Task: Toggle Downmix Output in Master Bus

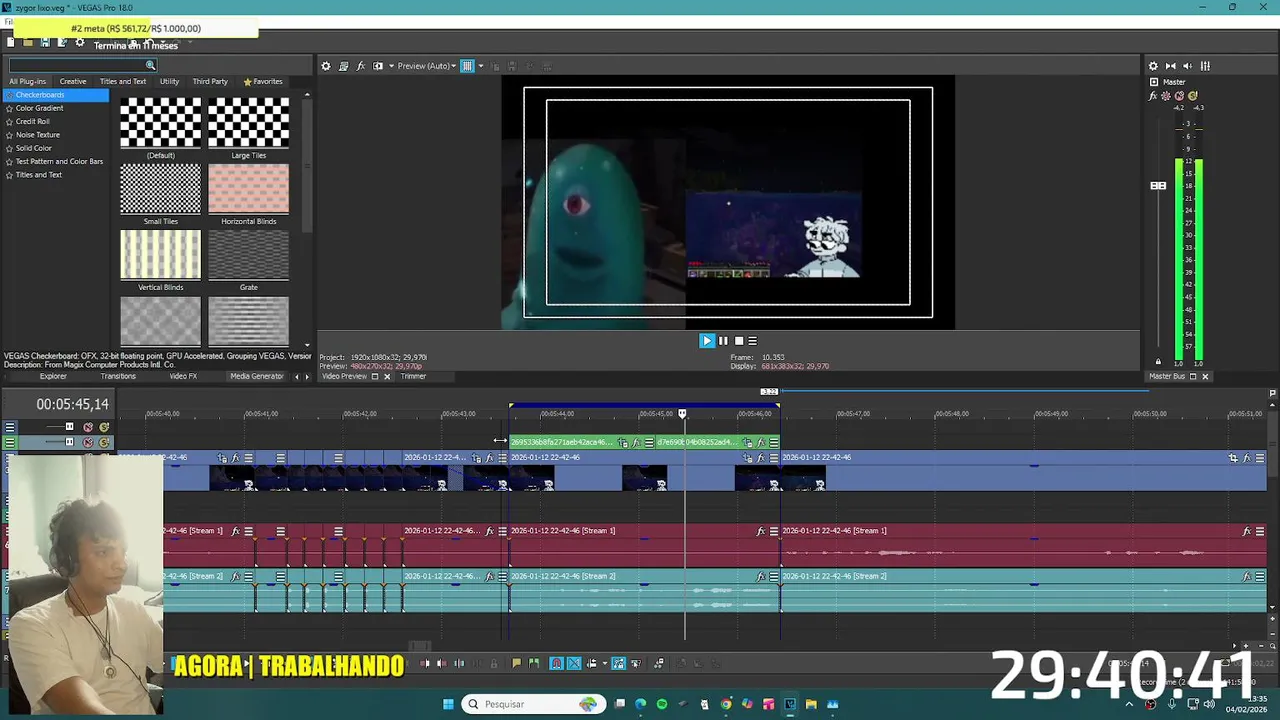Action: [1171, 66]
